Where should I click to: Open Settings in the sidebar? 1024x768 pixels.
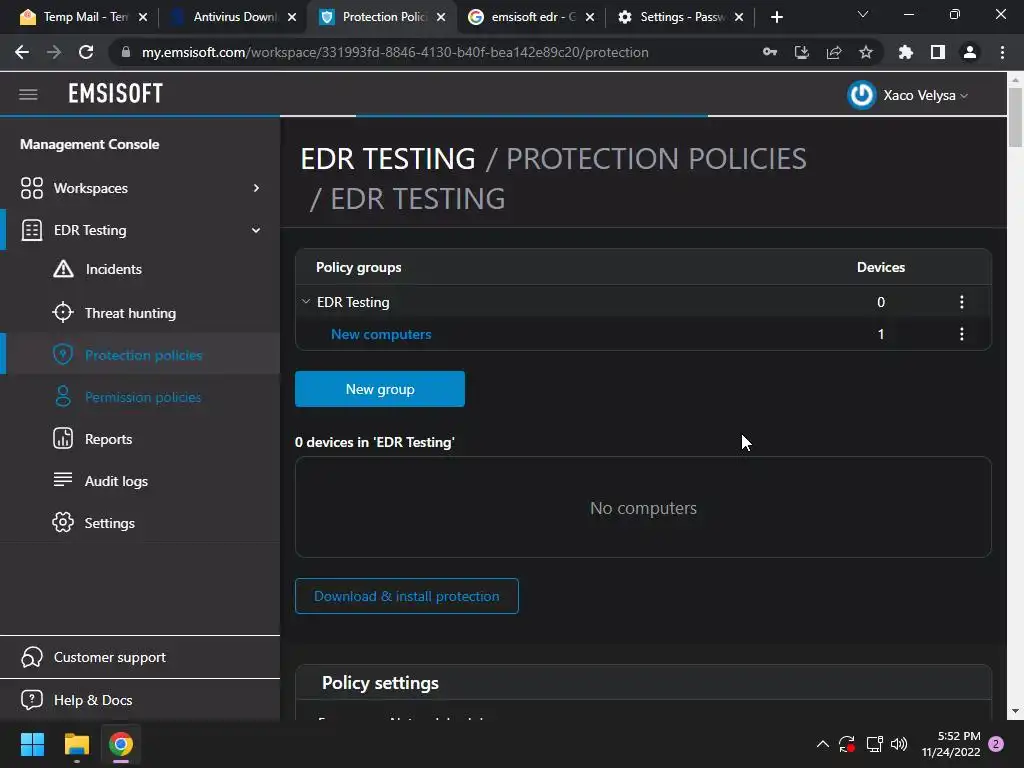click(110, 523)
